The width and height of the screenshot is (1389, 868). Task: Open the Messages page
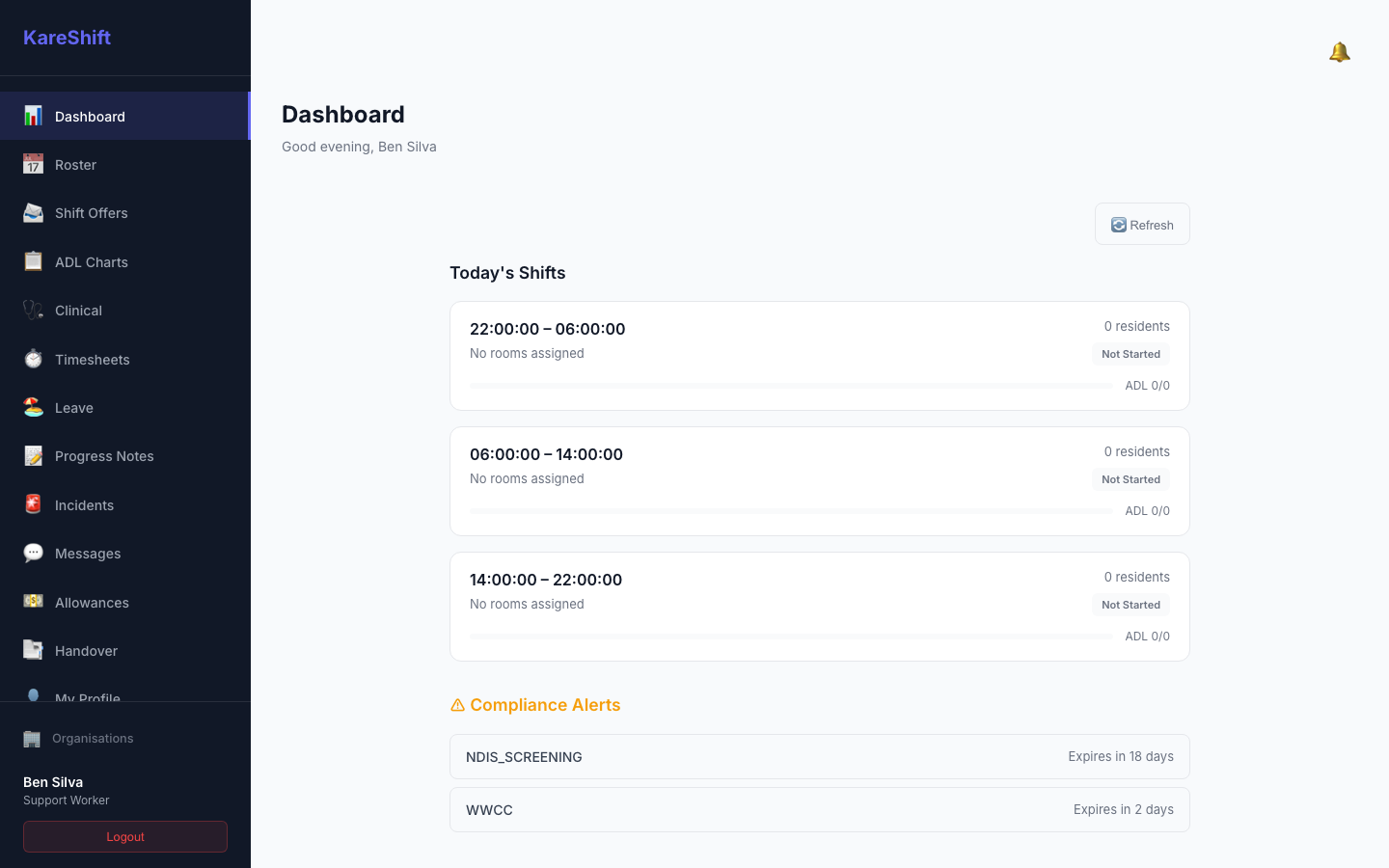tap(125, 553)
